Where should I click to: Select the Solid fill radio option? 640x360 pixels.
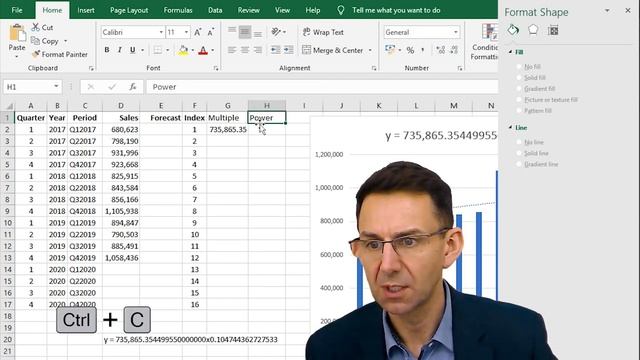pyautogui.click(x=519, y=78)
